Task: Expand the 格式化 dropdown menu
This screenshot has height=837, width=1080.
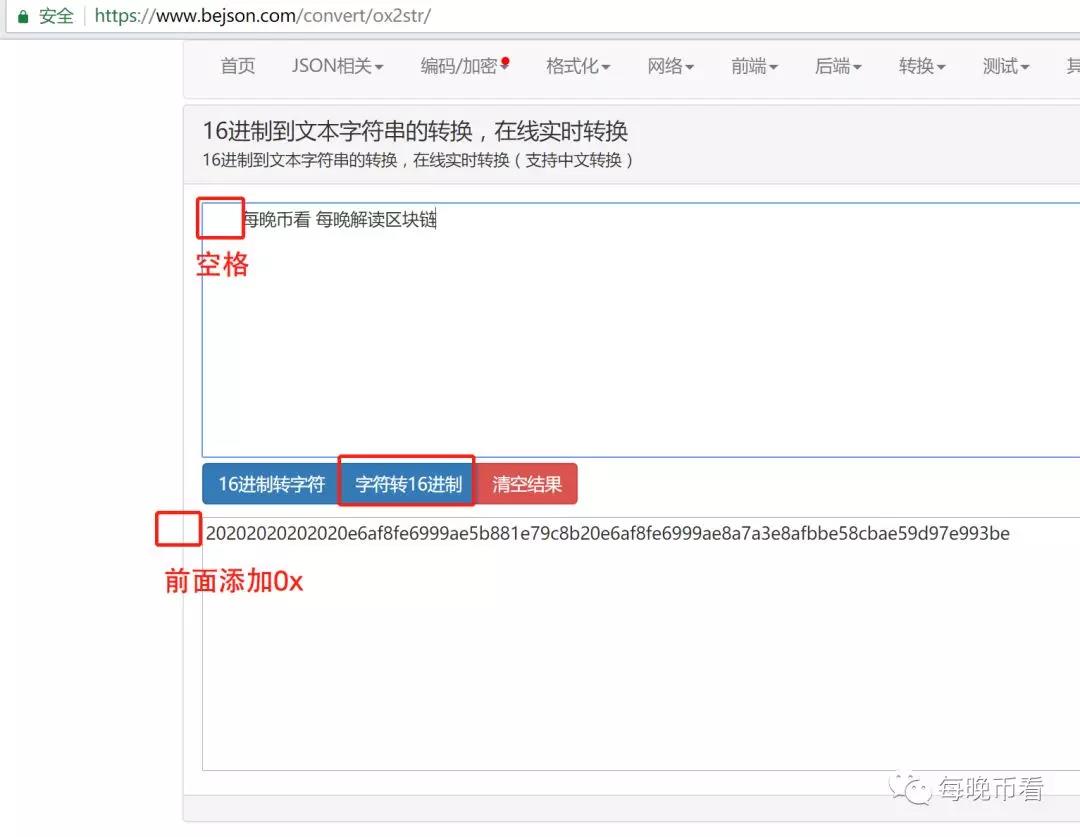Action: pyautogui.click(x=578, y=66)
